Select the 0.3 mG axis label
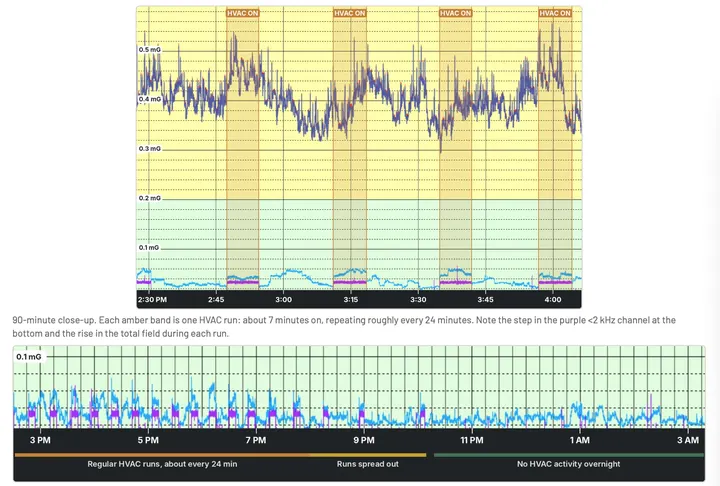 click(x=150, y=149)
